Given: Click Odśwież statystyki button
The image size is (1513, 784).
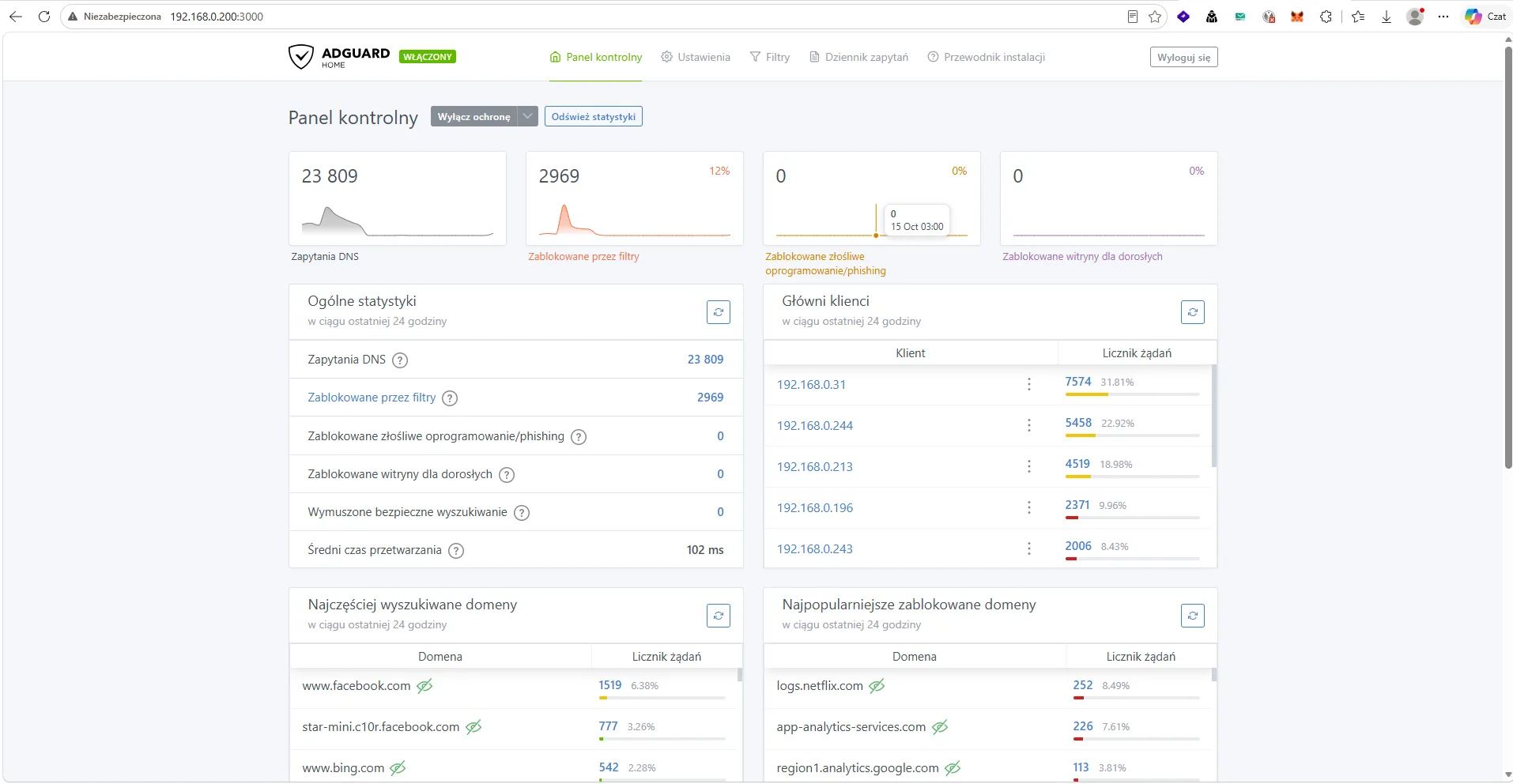Looking at the screenshot, I should (x=594, y=116).
